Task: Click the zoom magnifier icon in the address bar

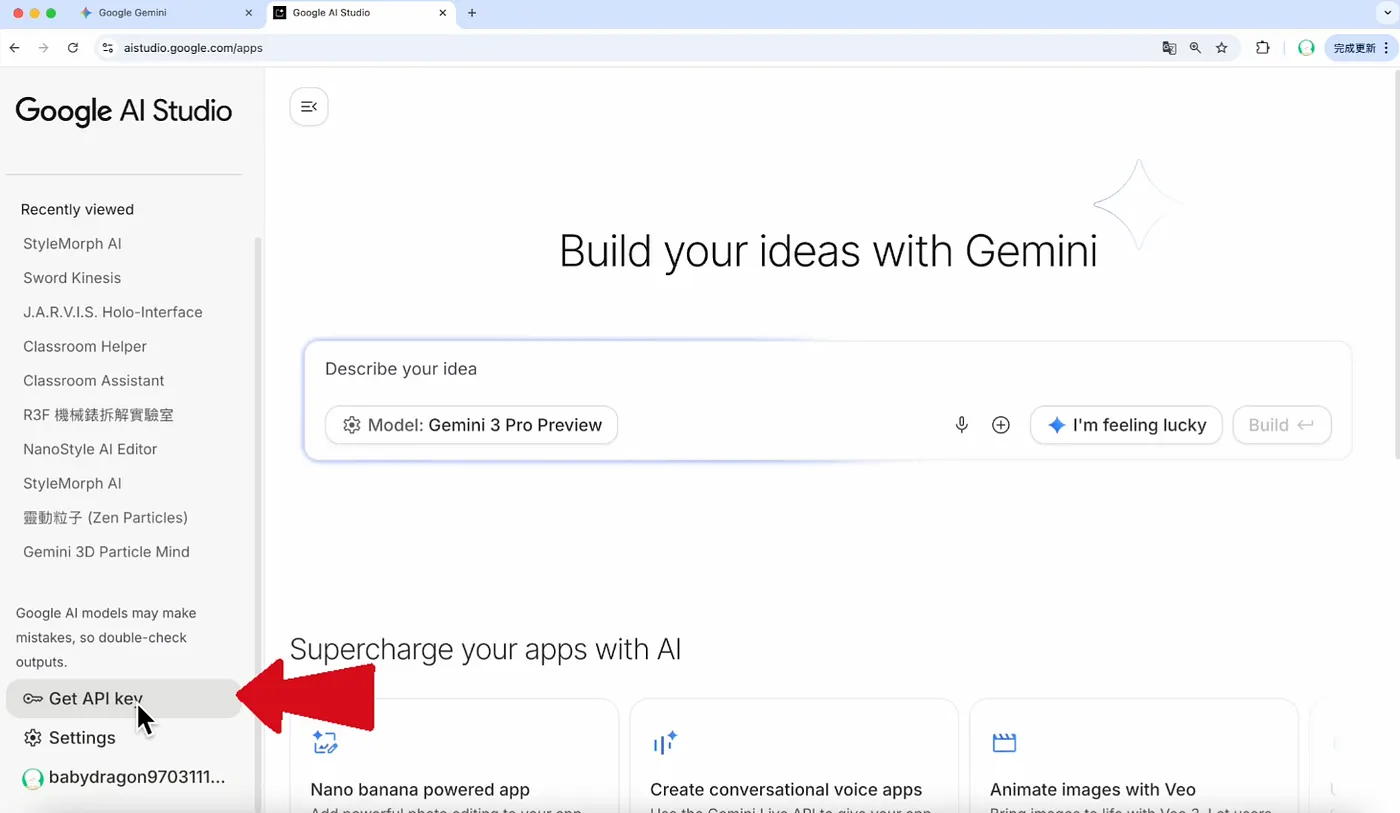Action: (x=1195, y=47)
